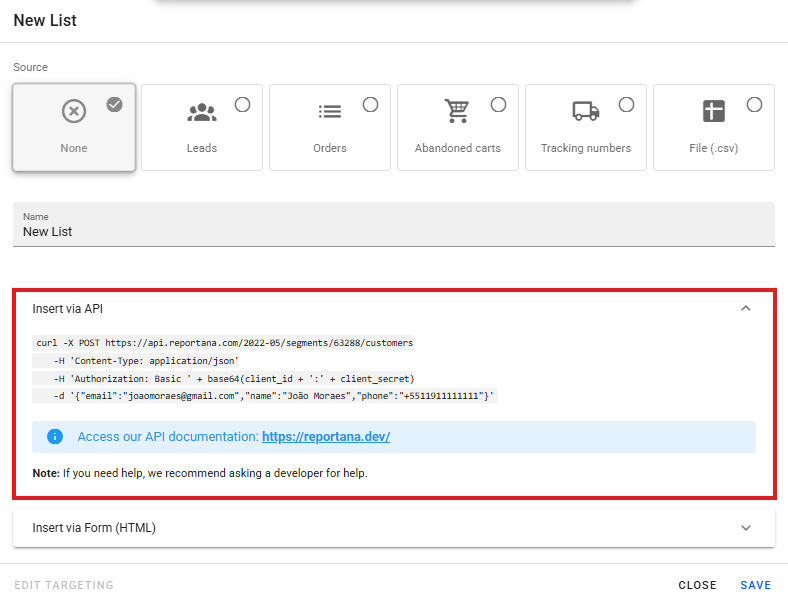Click the Name input field
The image size is (788, 601).
[394, 231]
